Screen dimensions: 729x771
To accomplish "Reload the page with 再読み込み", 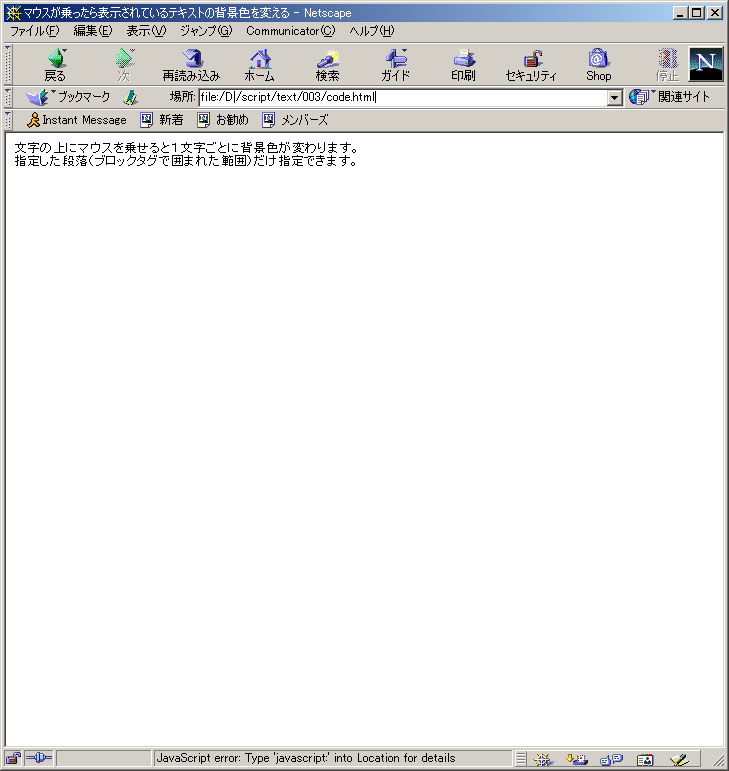I will (x=192, y=65).
